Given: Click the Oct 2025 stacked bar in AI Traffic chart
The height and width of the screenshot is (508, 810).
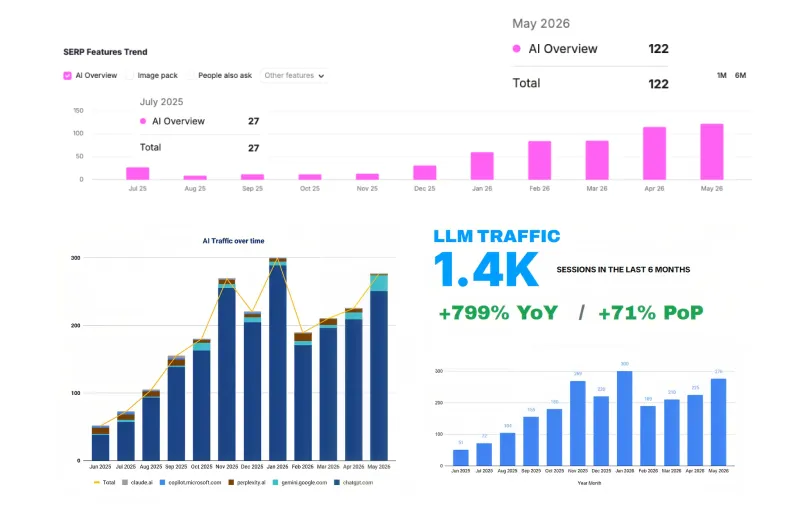Looking at the screenshot, I should point(201,400).
